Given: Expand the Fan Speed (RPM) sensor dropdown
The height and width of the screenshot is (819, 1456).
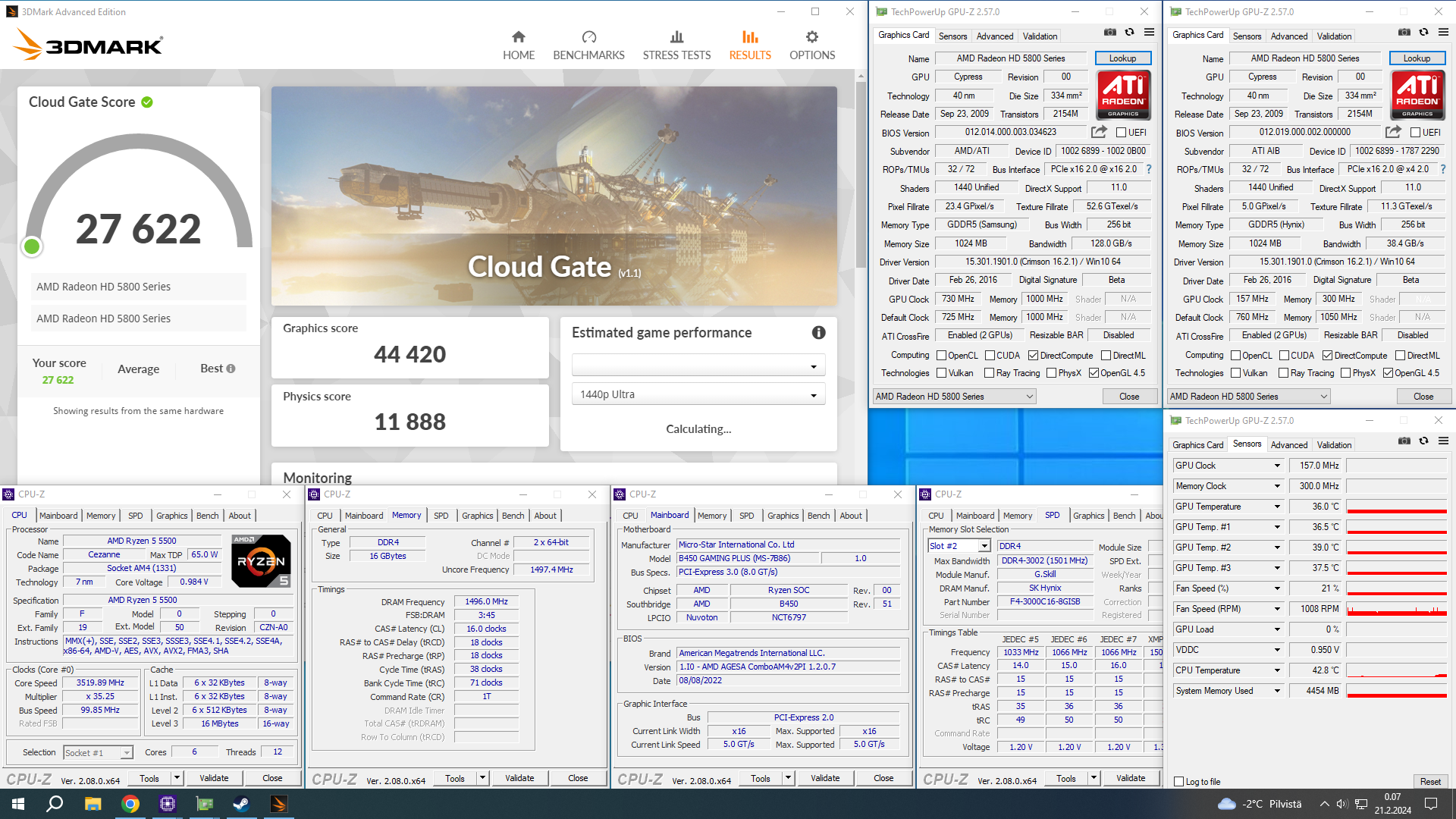Looking at the screenshot, I should click(x=1277, y=609).
